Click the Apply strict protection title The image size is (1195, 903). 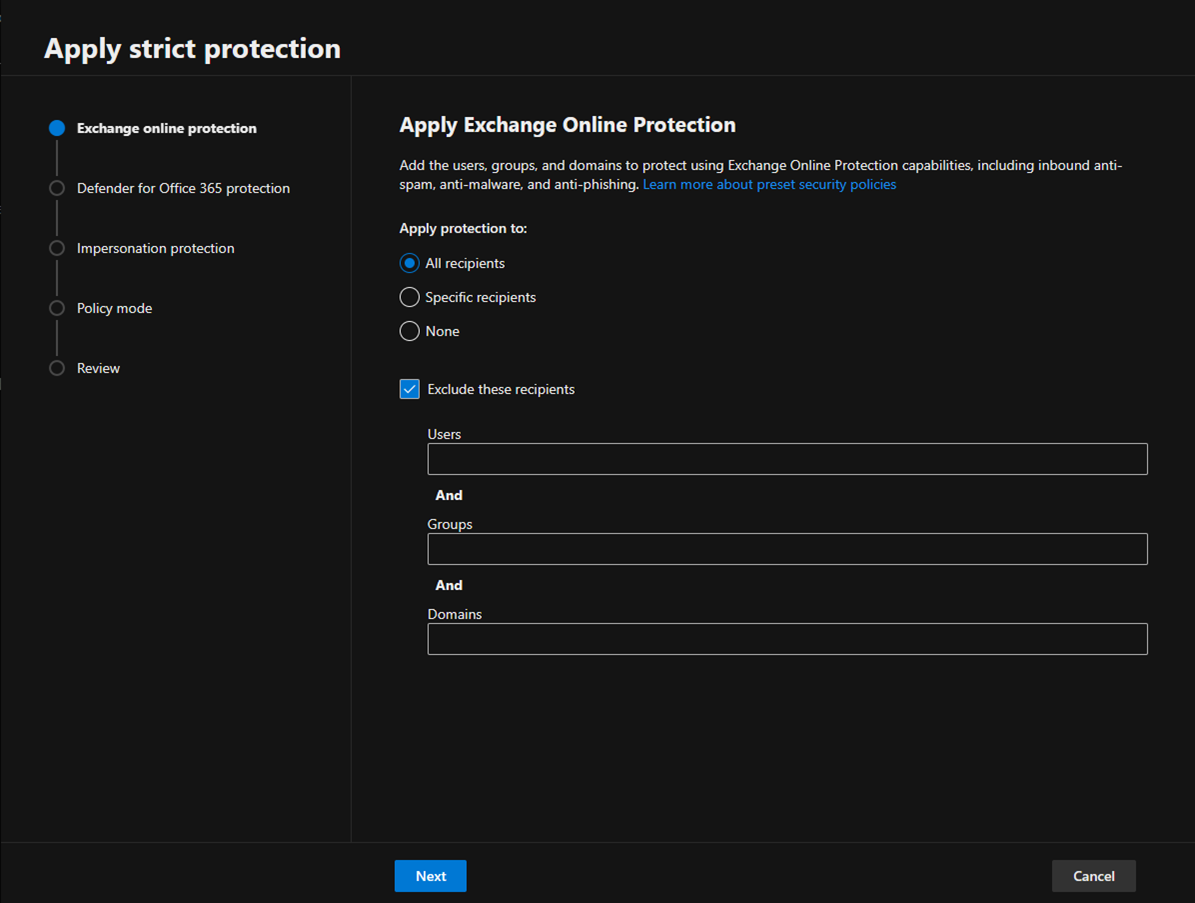click(192, 49)
